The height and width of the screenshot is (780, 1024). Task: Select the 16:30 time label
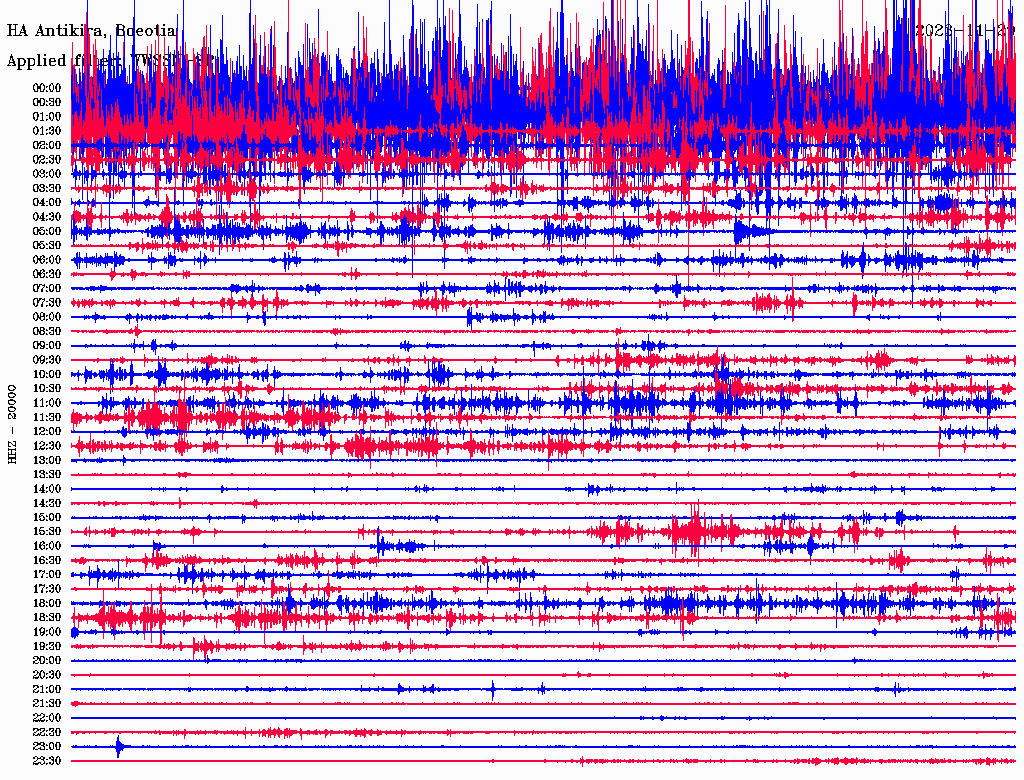[x=47, y=561]
